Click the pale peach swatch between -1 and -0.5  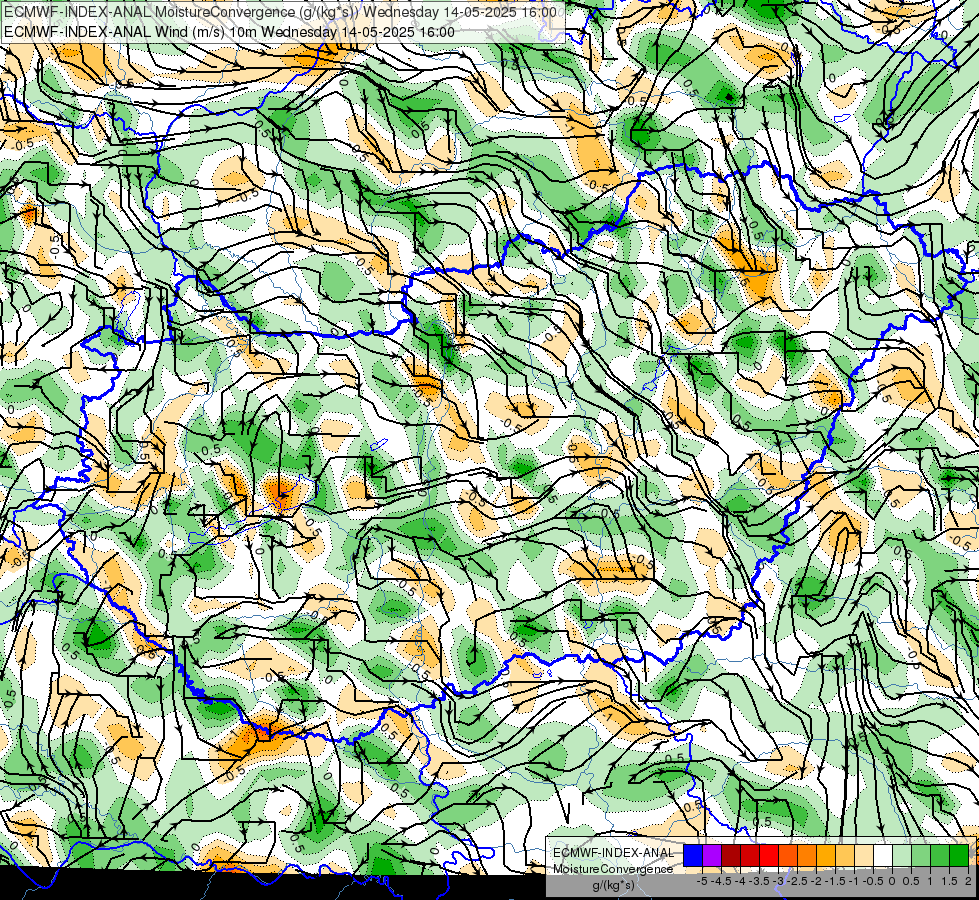[864, 855]
